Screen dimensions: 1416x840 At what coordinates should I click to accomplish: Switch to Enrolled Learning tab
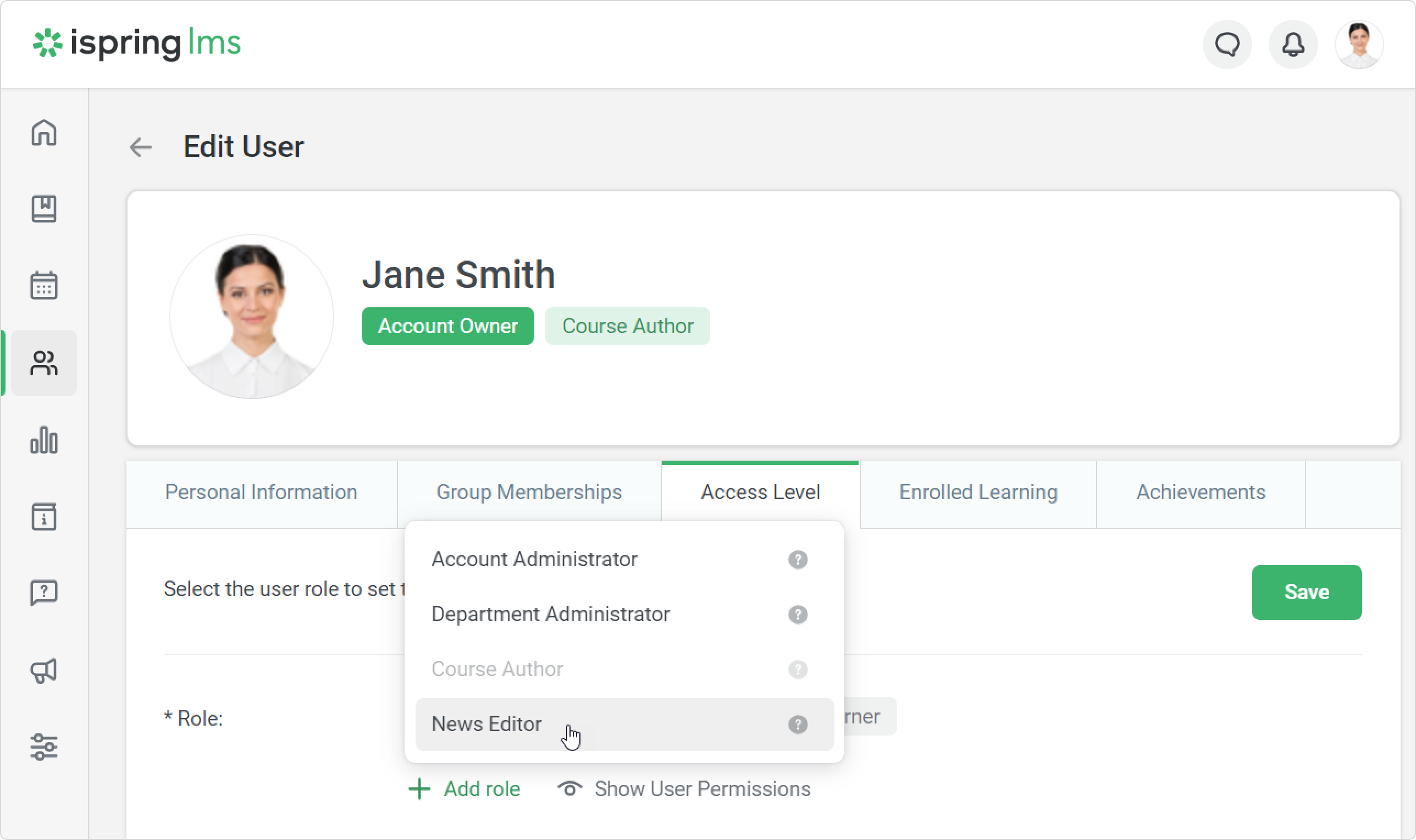coord(977,492)
